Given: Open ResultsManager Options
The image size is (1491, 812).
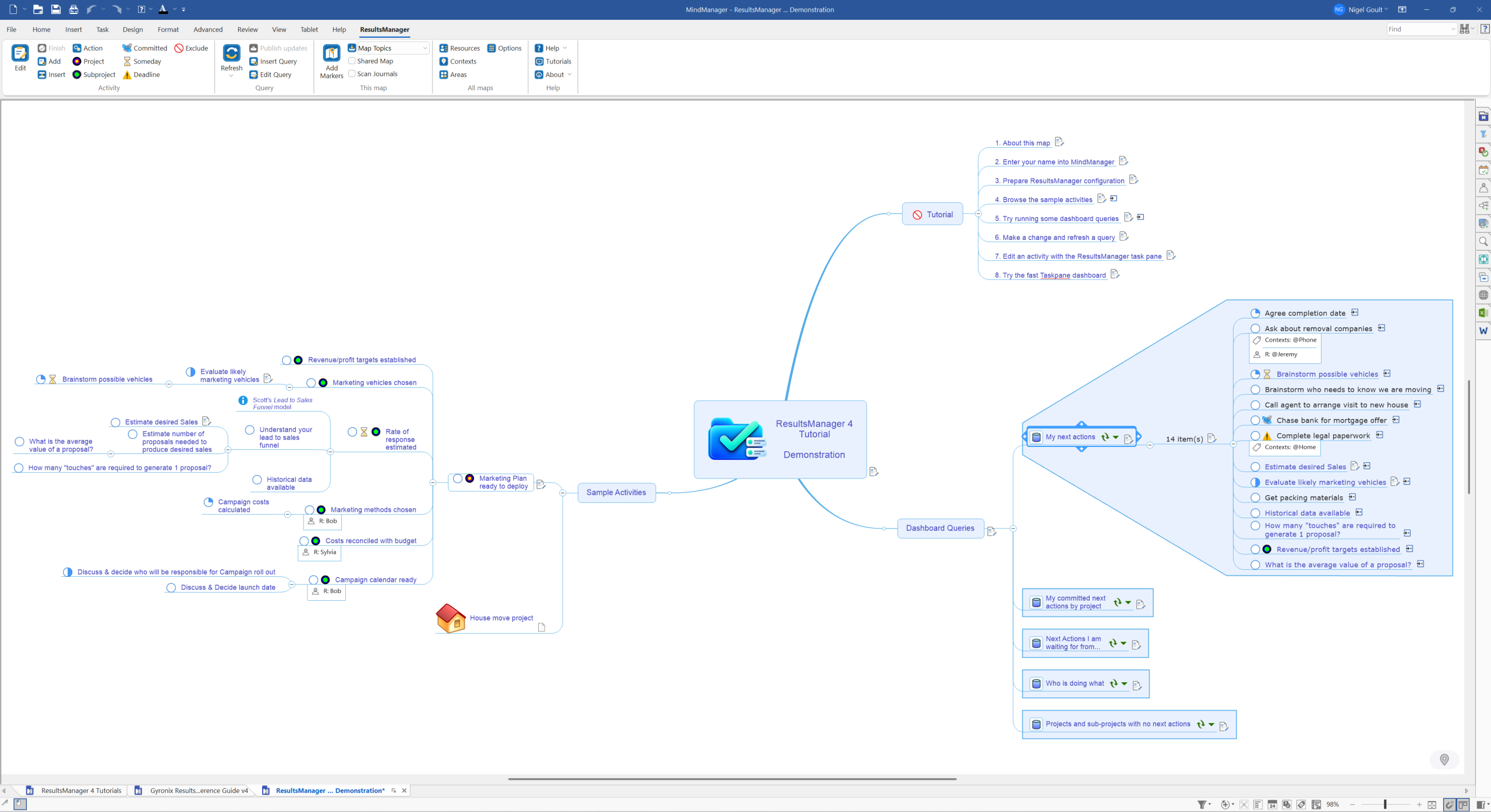Looking at the screenshot, I should click(x=504, y=48).
